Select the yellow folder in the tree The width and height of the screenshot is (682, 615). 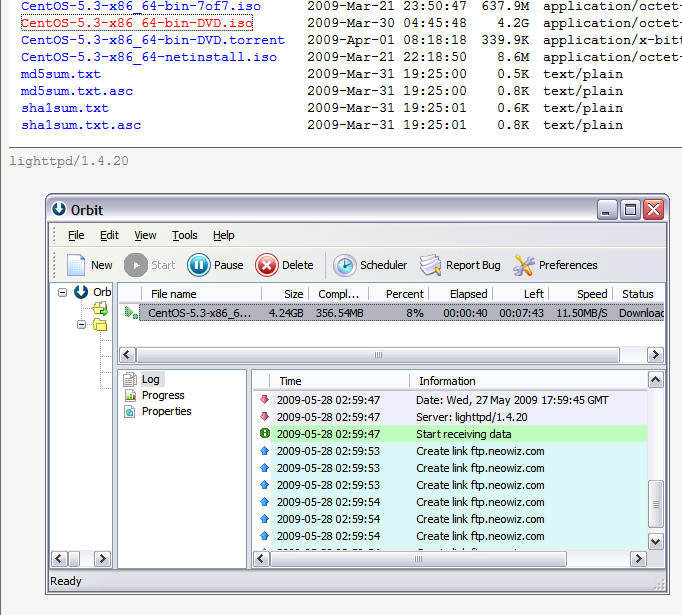tap(100, 325)
